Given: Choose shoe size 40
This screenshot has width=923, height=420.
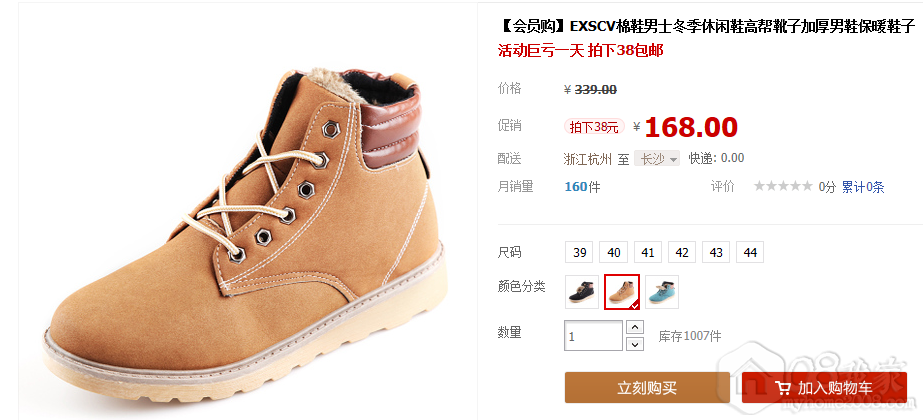Looking at the screenshot, I should (x=614, y=253).
